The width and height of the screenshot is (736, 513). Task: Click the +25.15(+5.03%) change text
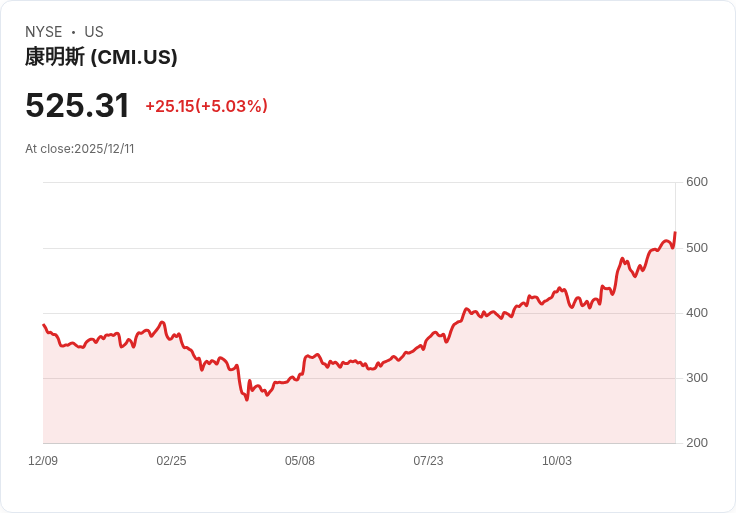click(207, 106)
